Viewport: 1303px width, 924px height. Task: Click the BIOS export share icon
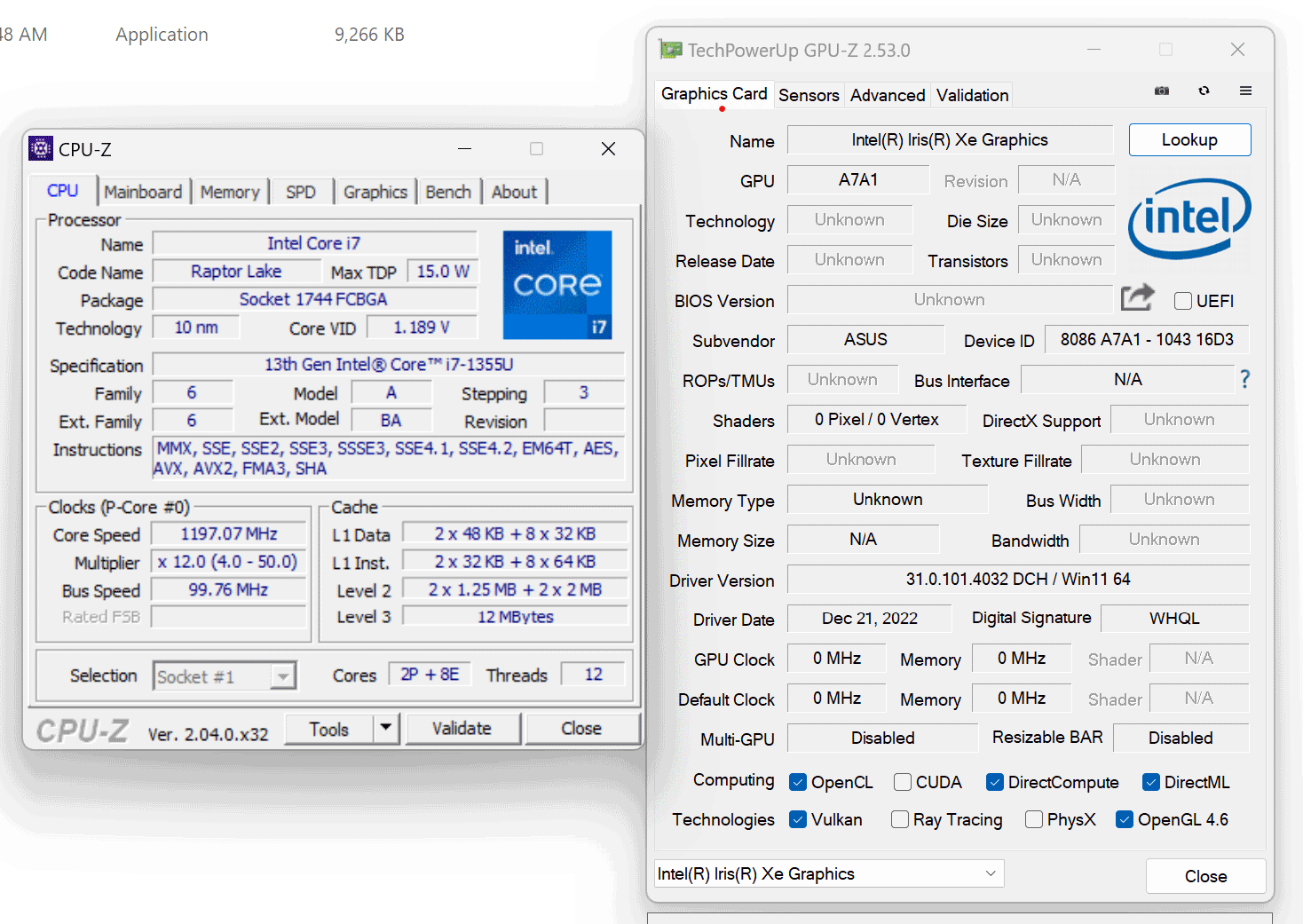coord(1137,297)
